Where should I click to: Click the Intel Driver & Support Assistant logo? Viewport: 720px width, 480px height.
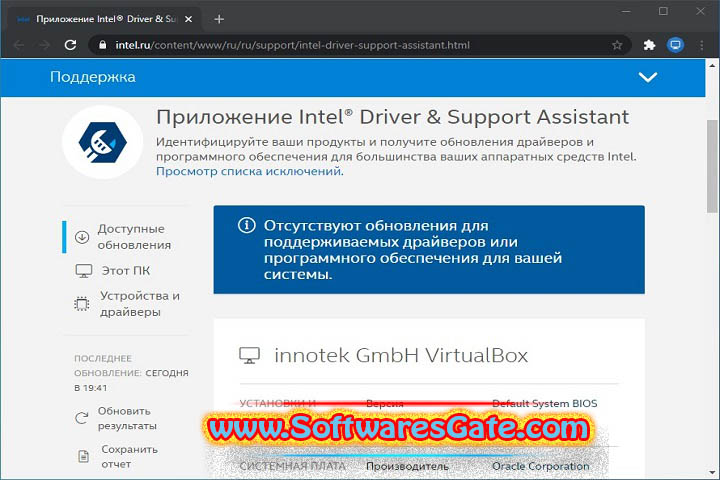[102, 142]
